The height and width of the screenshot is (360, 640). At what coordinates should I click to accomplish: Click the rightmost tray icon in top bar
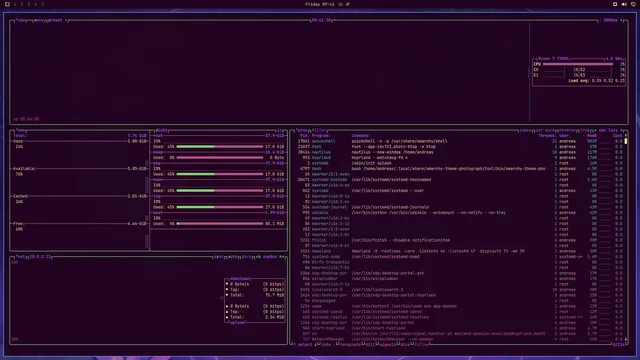[633, 4]
